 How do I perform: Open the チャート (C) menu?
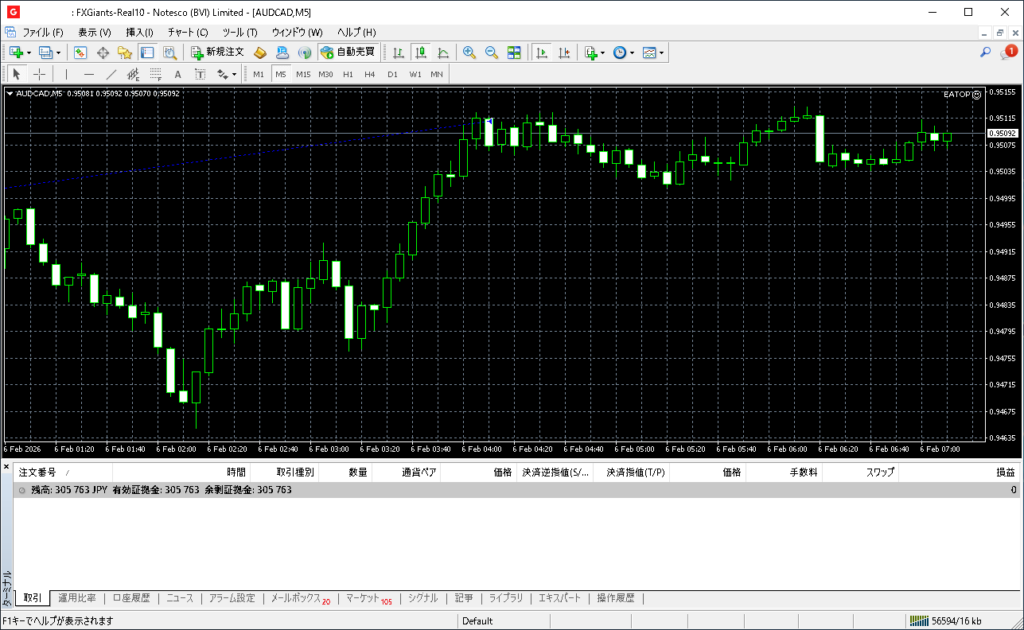188,32
